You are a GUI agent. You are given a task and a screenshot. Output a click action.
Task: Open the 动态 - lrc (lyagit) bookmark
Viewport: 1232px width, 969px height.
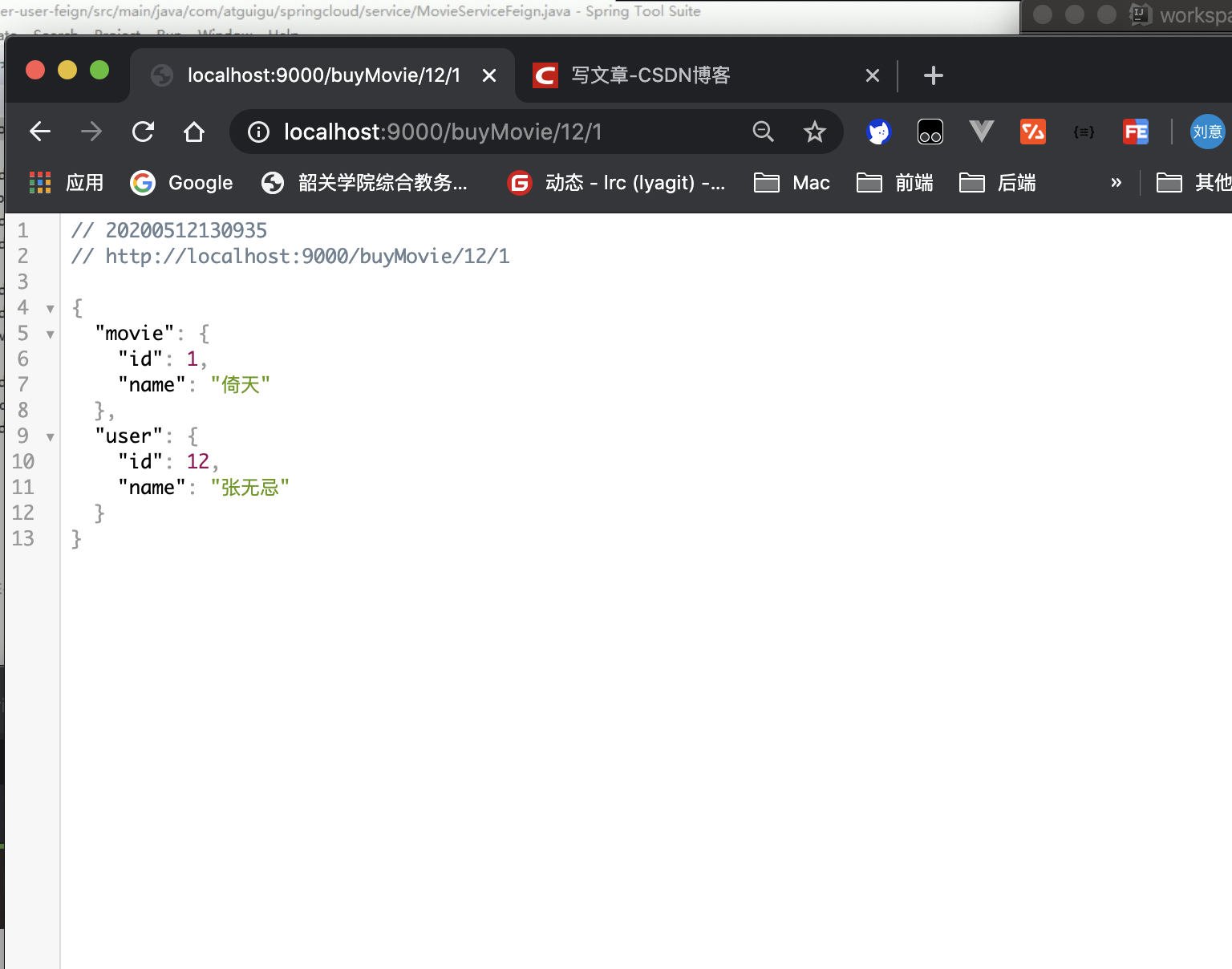pyautogui.click(x=617, y=183)
